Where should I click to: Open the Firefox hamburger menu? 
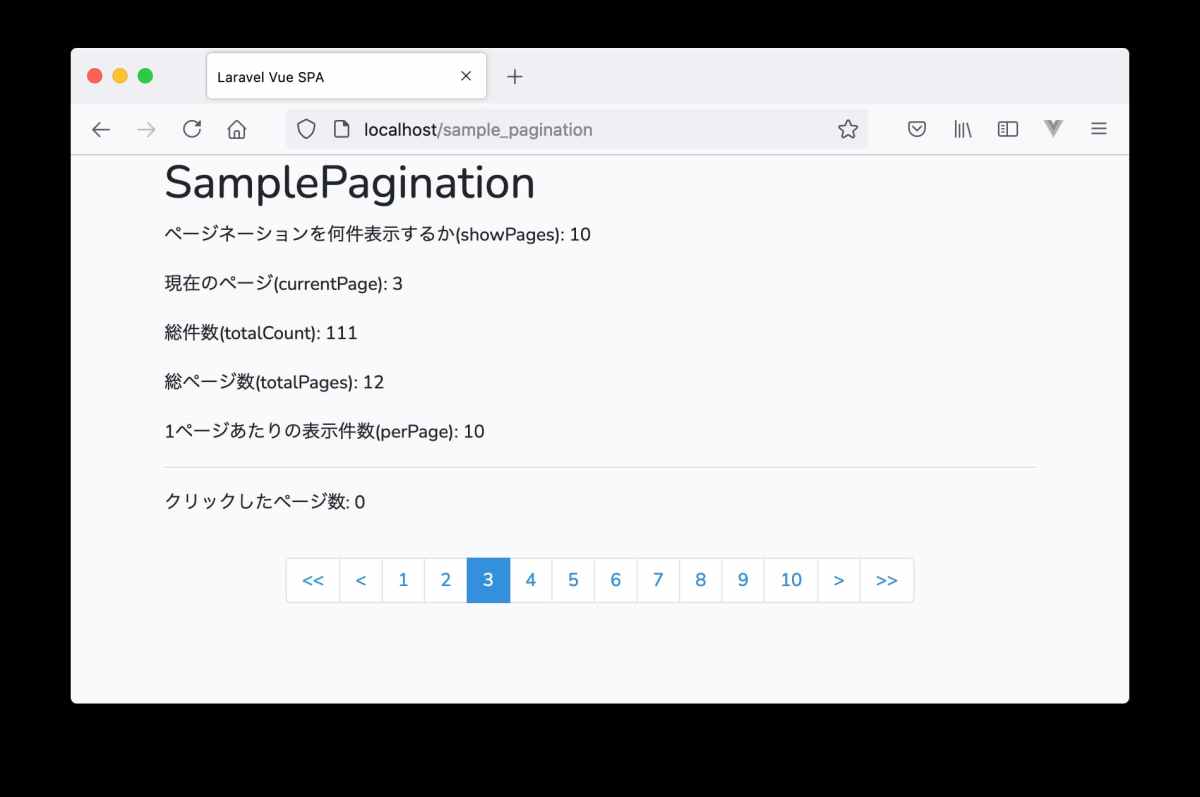coord(1098,128)
